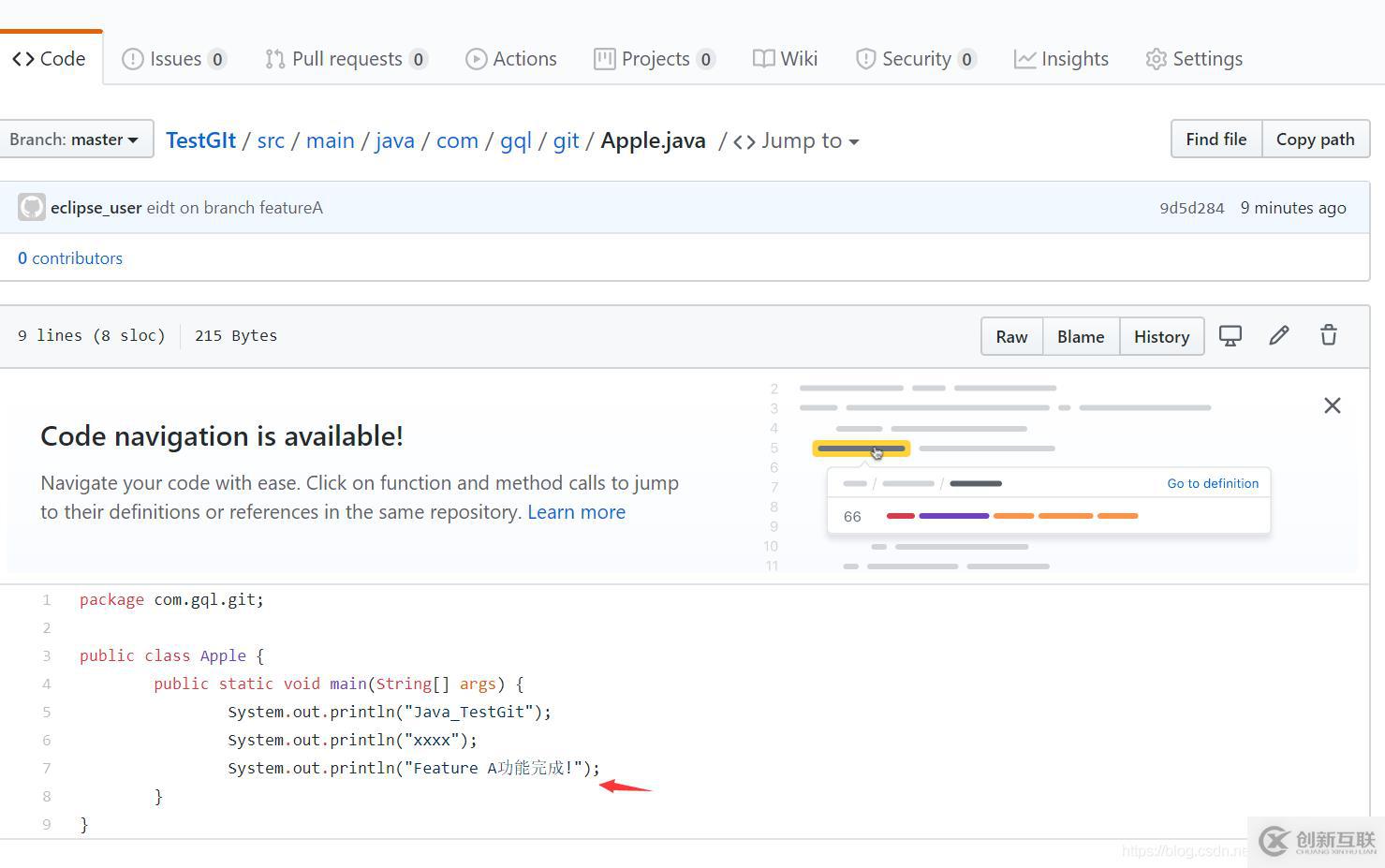The image size is (1385, 868).
Task: Open the Learn more link
Action: click(576, 512)
